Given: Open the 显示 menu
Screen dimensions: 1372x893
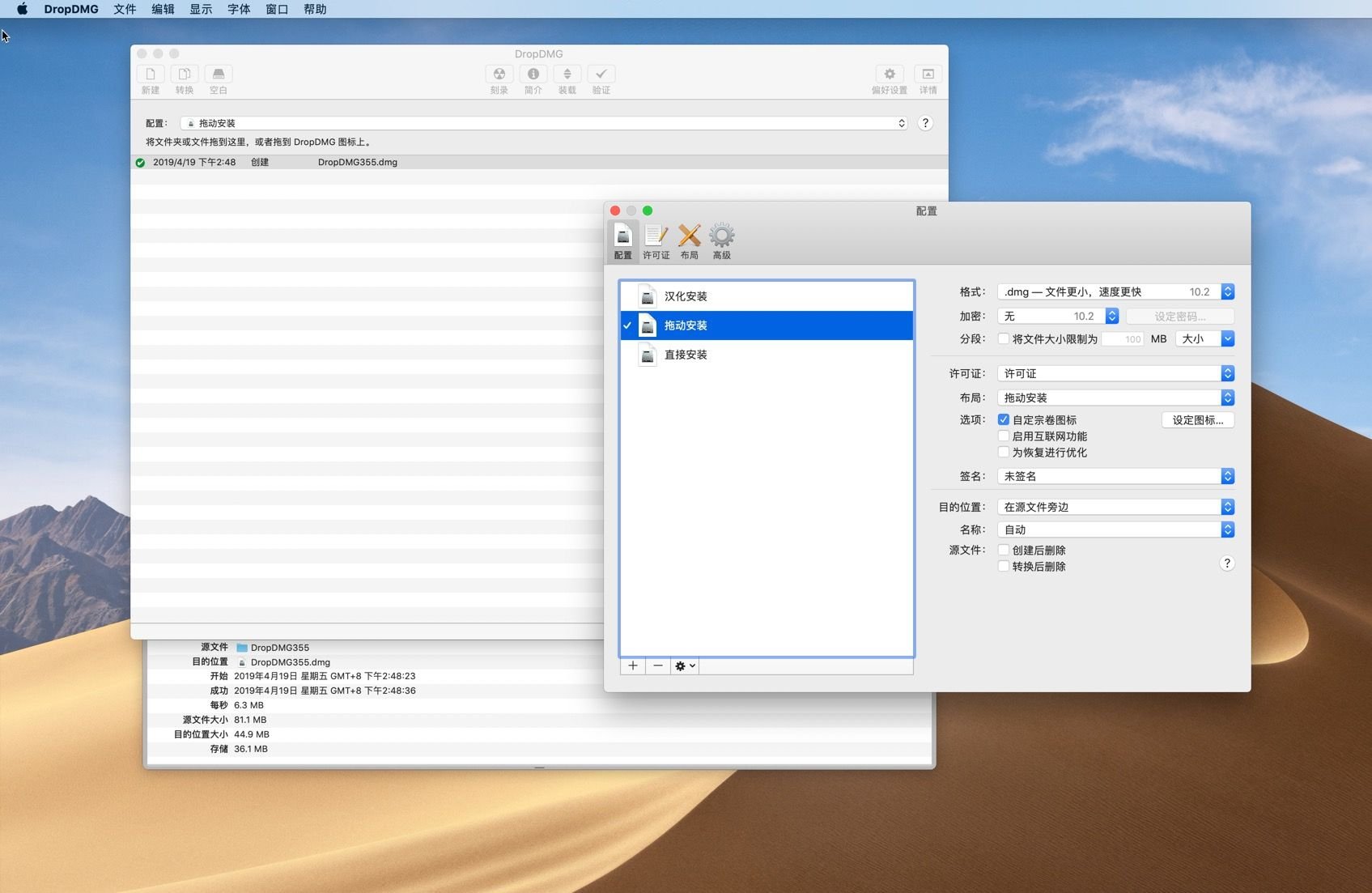Looking at the screenshot, I should [x=201, y=9].
